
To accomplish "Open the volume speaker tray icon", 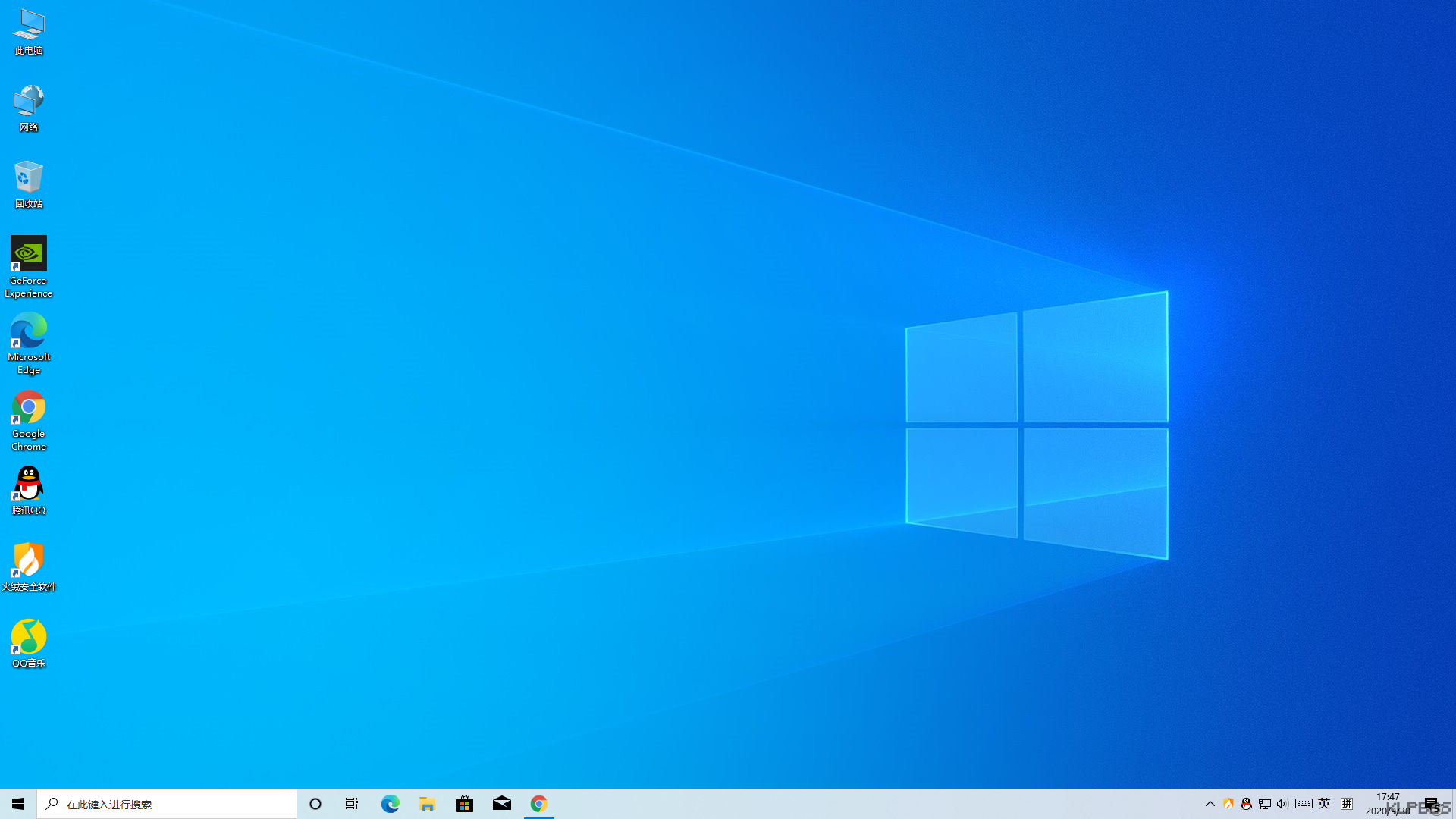I will coord(1282,804).
